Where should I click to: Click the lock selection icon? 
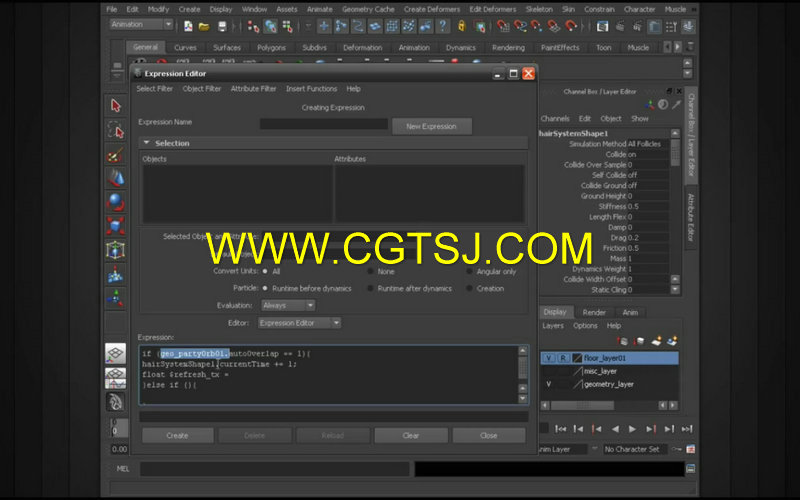click(462, 26)
